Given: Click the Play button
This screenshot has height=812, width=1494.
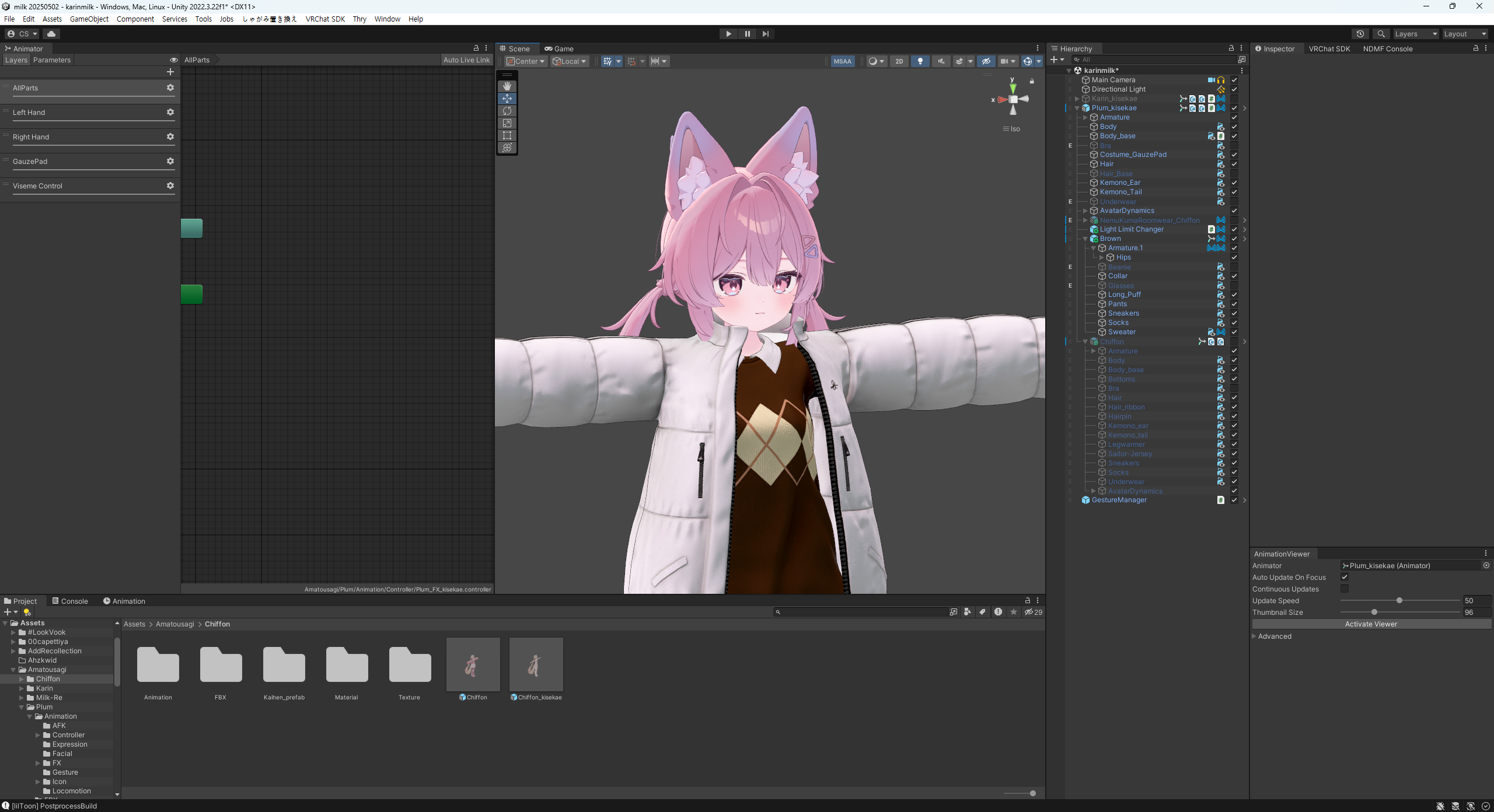Looking at the screenshot, I should tap(728, 34).
